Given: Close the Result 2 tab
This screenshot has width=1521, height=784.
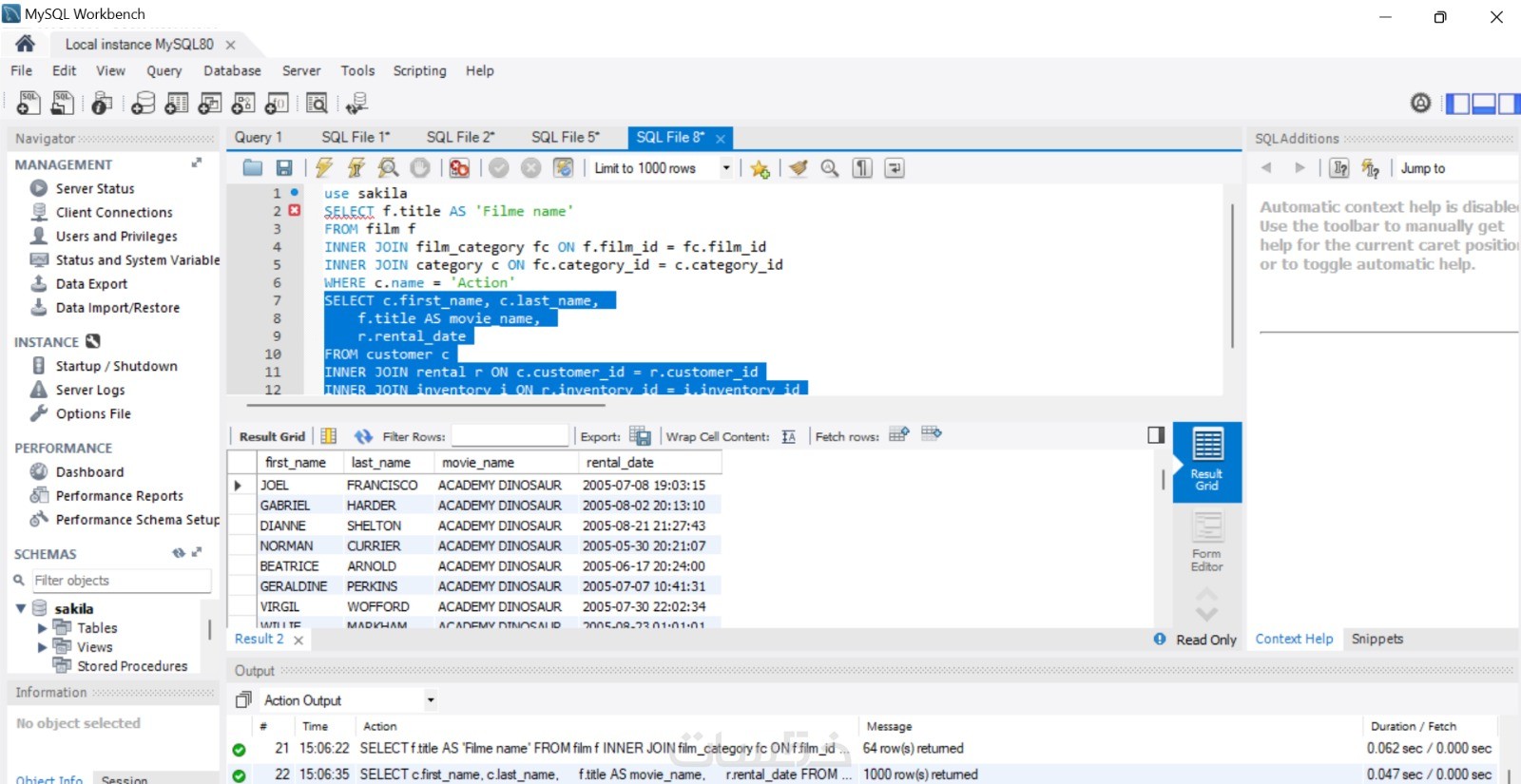Looking at the screenshot, I should (298, 640).
